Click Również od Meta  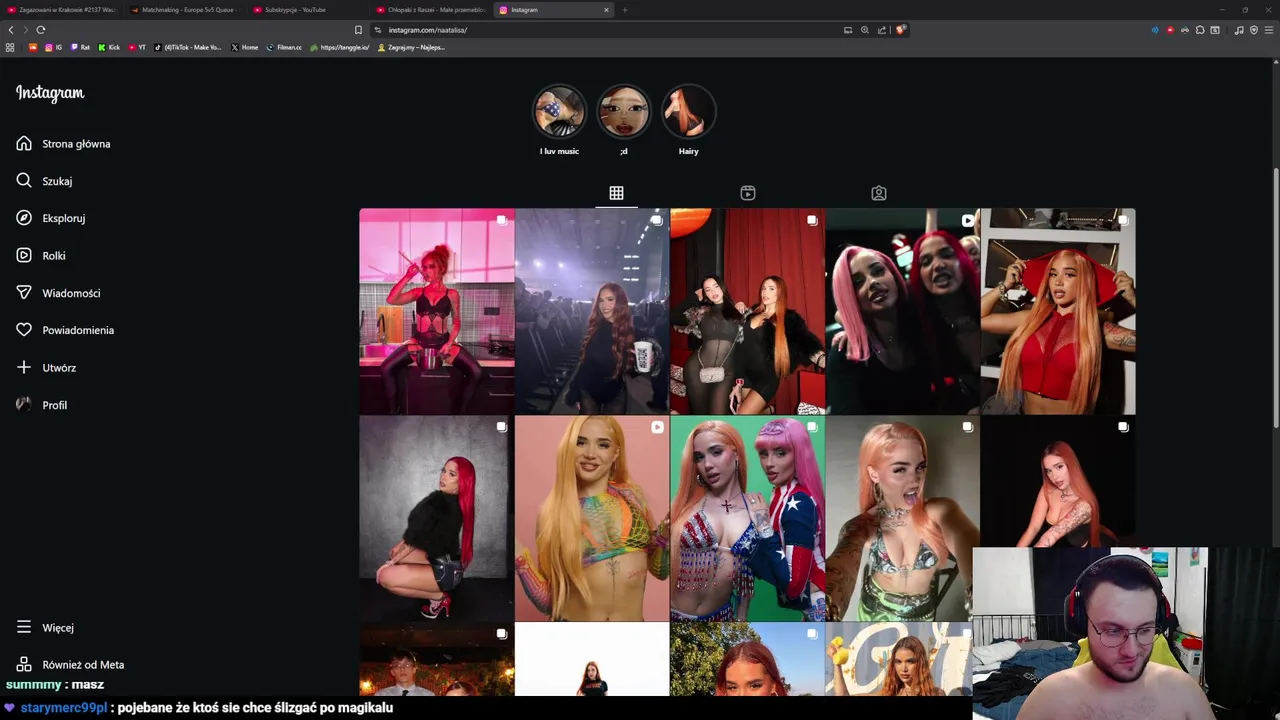tap(70, 664)
